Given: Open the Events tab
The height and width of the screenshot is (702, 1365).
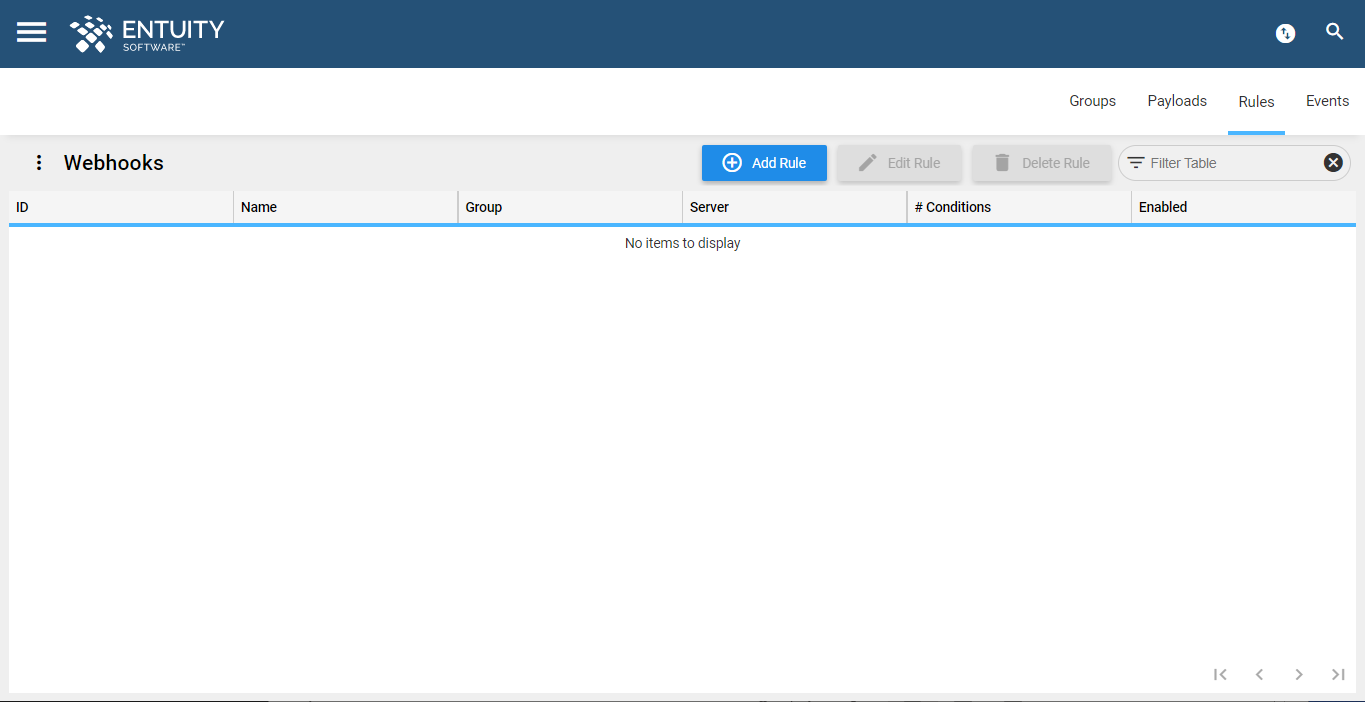Looking at the screenshot, I should pos(1327,100).
